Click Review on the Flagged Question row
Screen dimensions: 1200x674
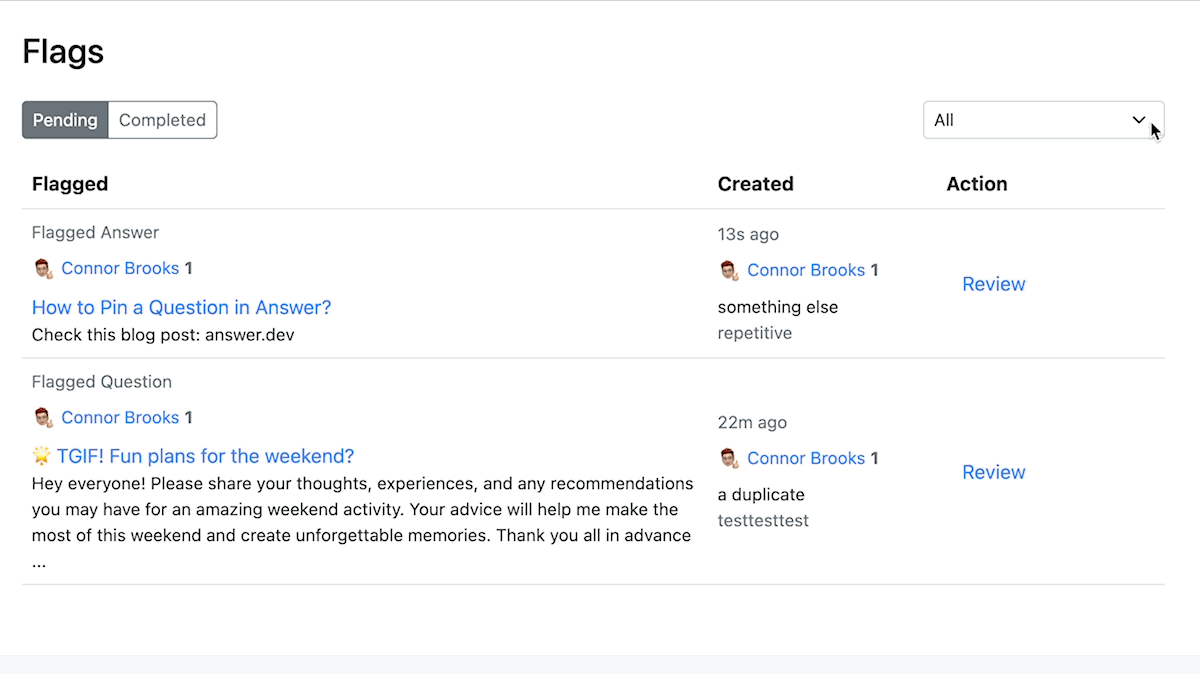pos(993,472)
